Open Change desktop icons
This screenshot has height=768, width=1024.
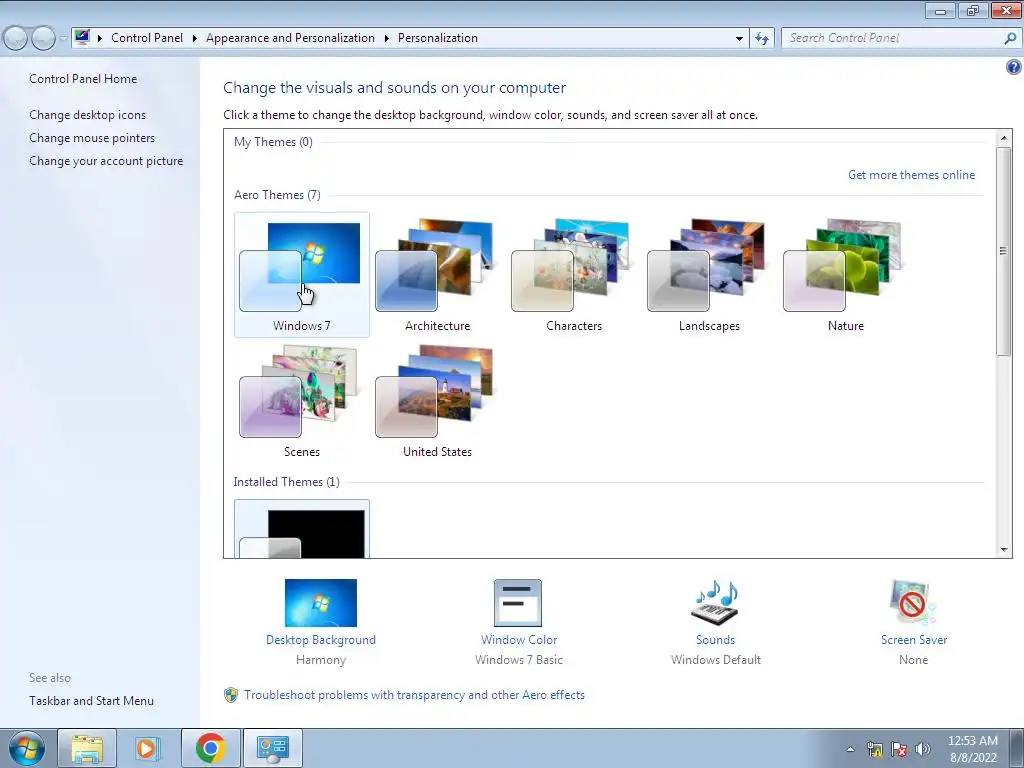(x=88, y=115)
